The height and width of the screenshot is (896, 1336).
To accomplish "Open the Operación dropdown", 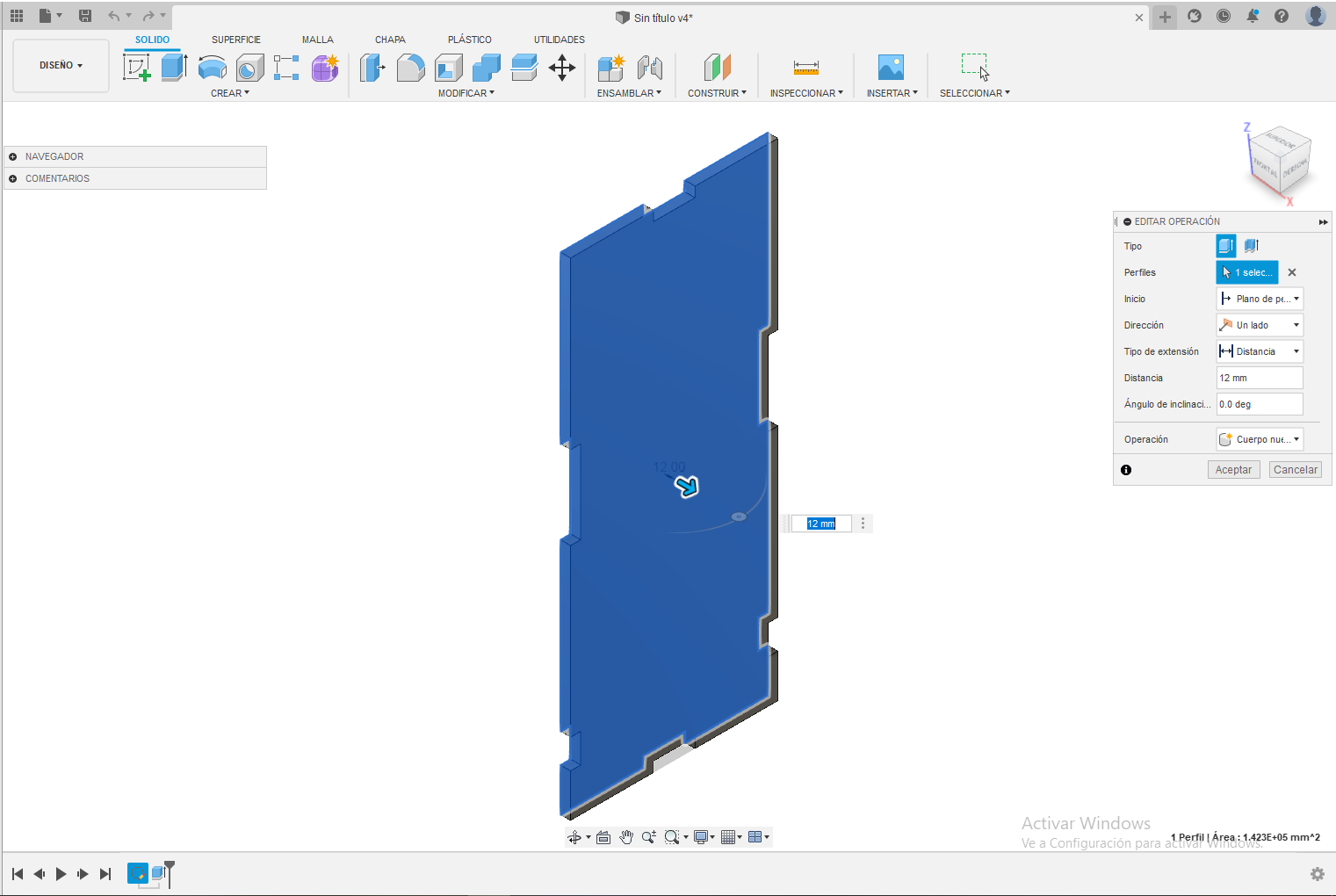I will tap(1260, 439).
